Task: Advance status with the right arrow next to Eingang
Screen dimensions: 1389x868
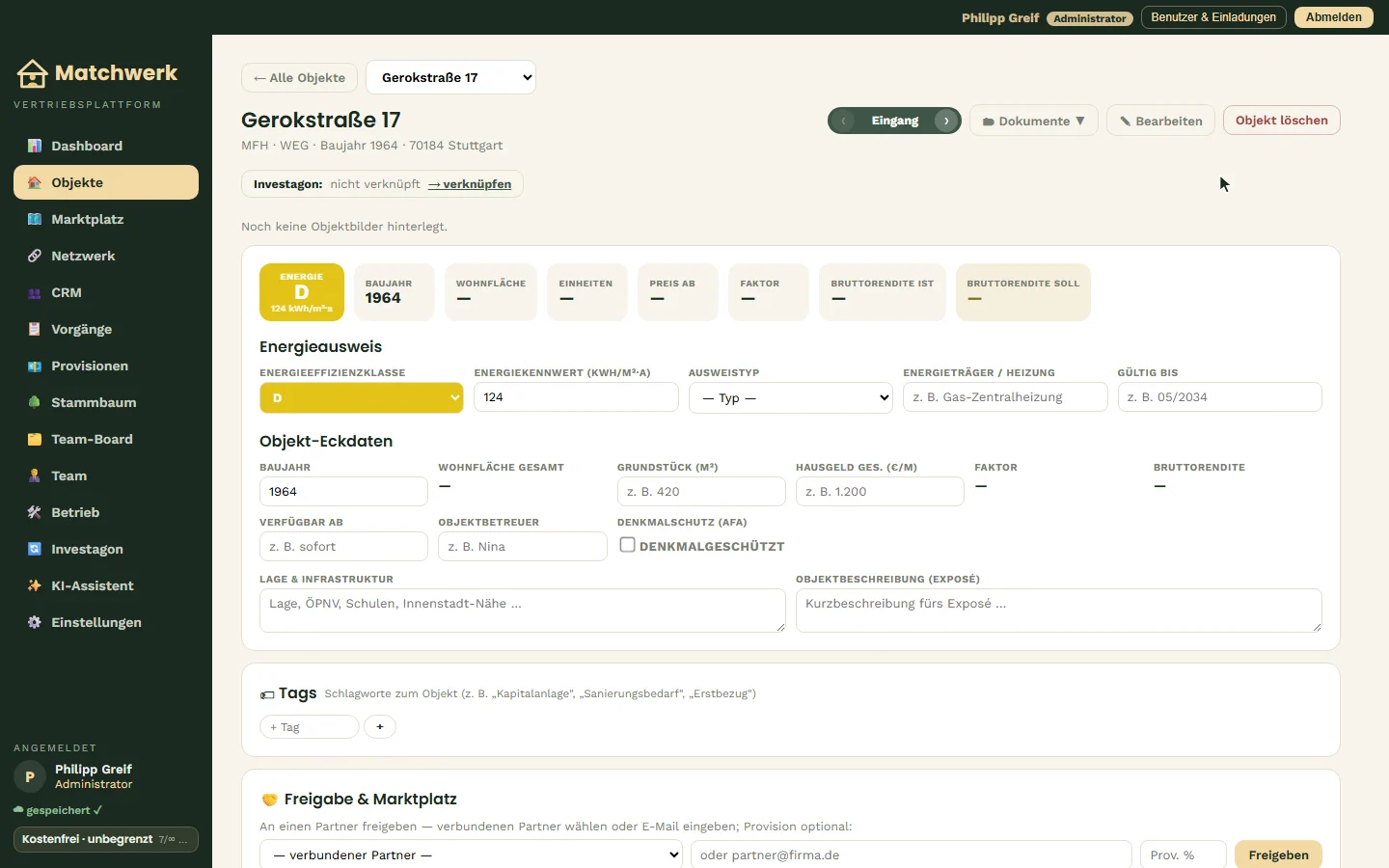Action: coord(947,121)
